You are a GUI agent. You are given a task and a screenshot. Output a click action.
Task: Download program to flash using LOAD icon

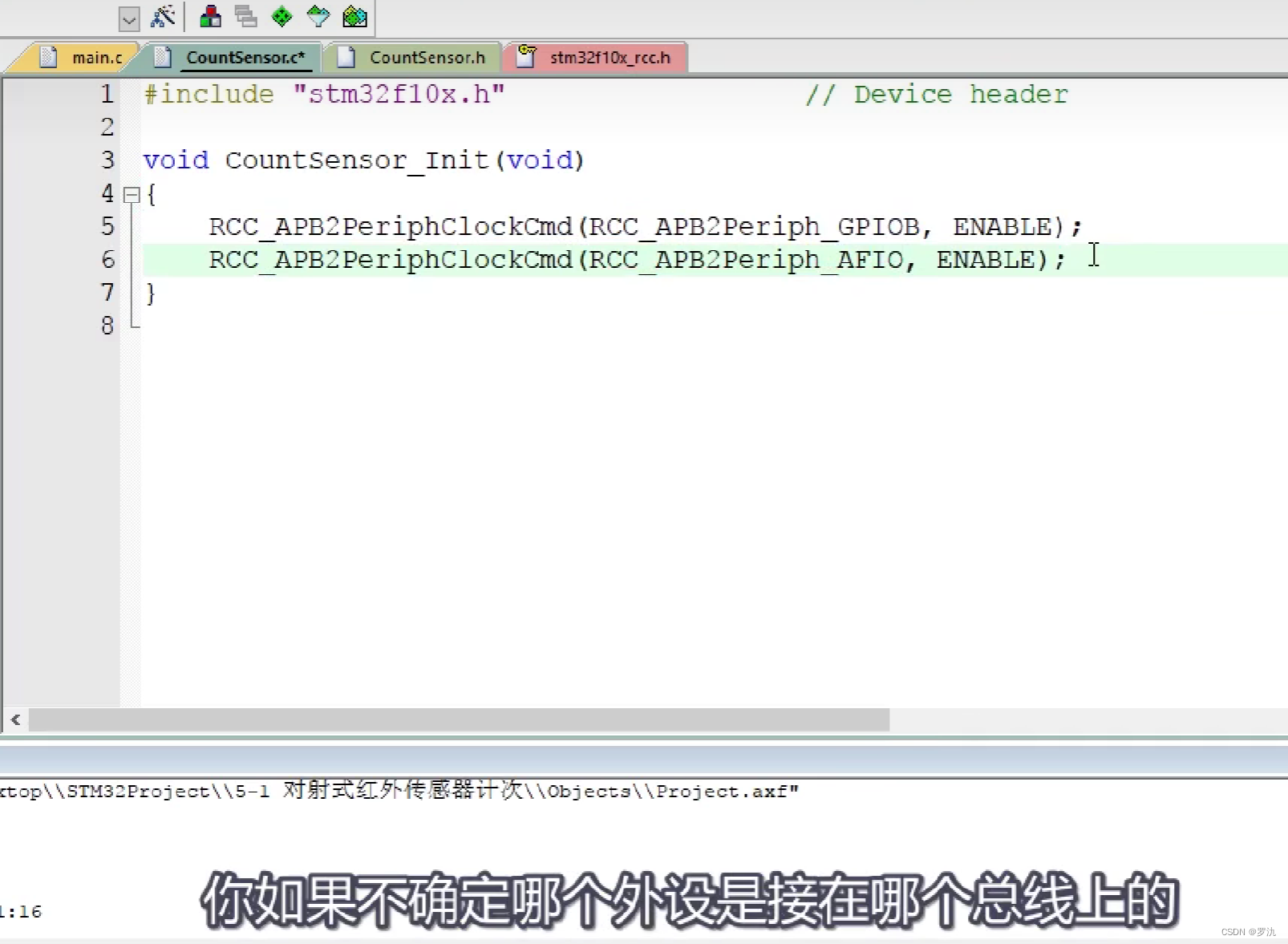211,17
